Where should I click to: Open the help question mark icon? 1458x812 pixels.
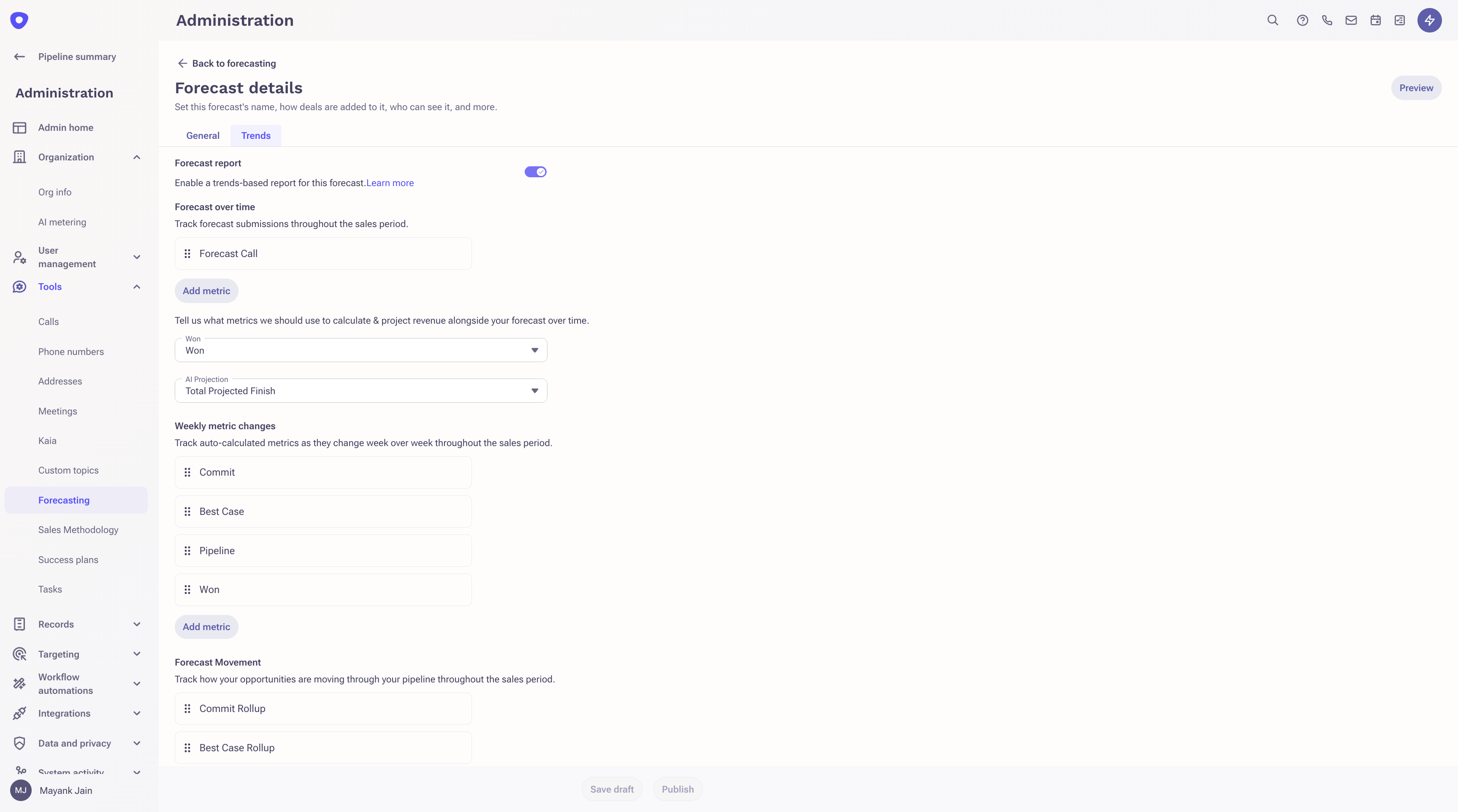[x=1302, y=20]
